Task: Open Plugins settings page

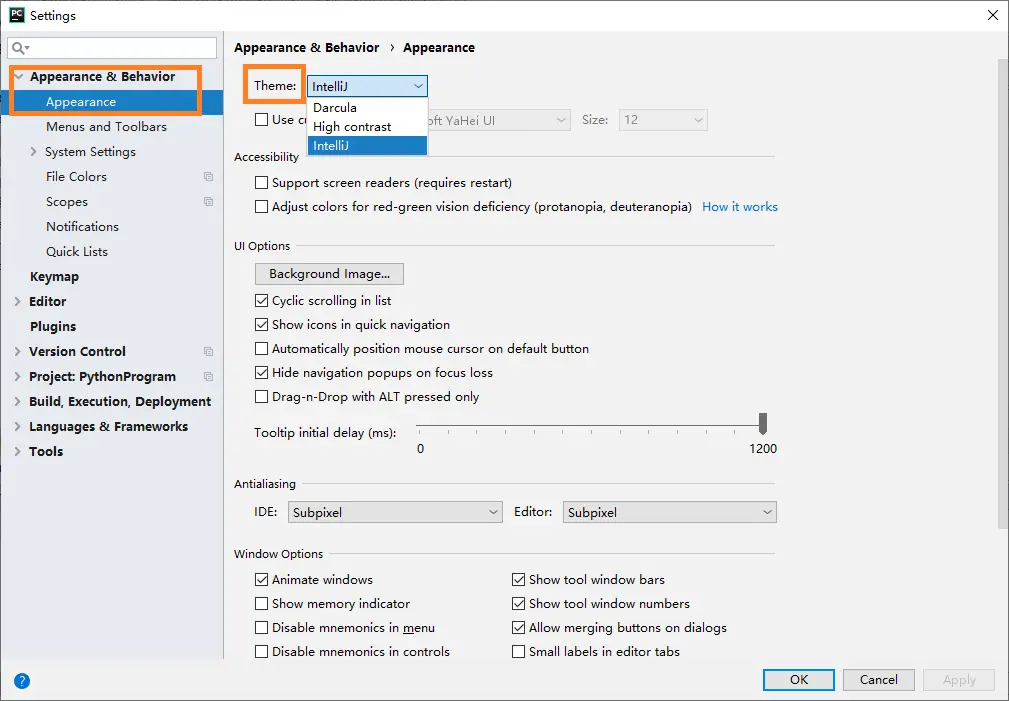Action: click(53, 326)
